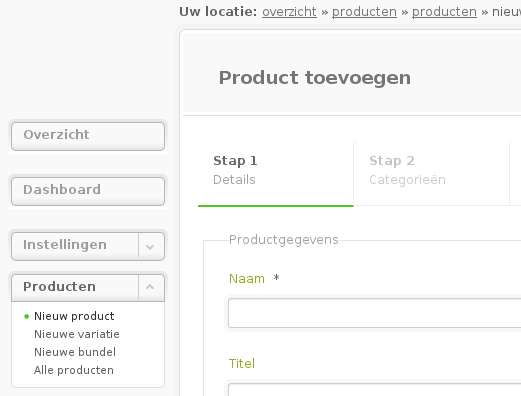Screen dimensions: 521x396
Task: Switch to Stap 2 Categorieën tab
Action: click(431, 173)
